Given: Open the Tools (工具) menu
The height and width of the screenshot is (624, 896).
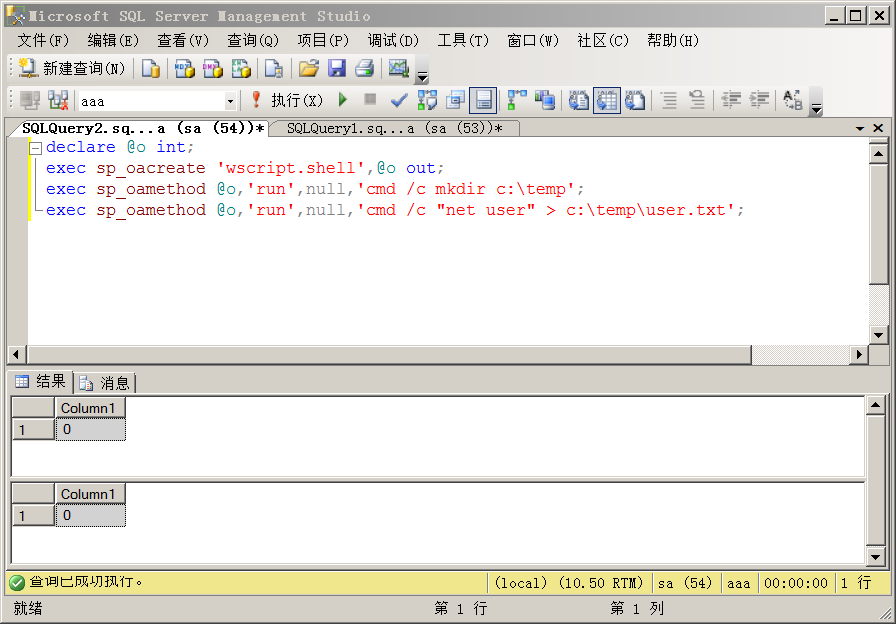Looking at the screenshot, I should pyautogui.click(x=463, y=41).
